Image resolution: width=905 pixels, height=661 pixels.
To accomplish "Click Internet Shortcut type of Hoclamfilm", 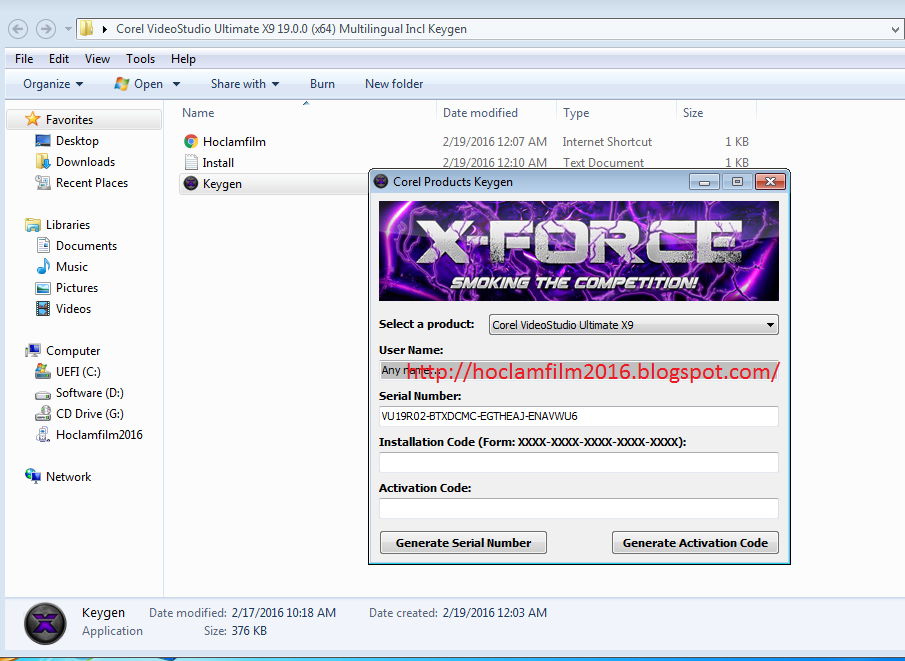I will point(607,142).
